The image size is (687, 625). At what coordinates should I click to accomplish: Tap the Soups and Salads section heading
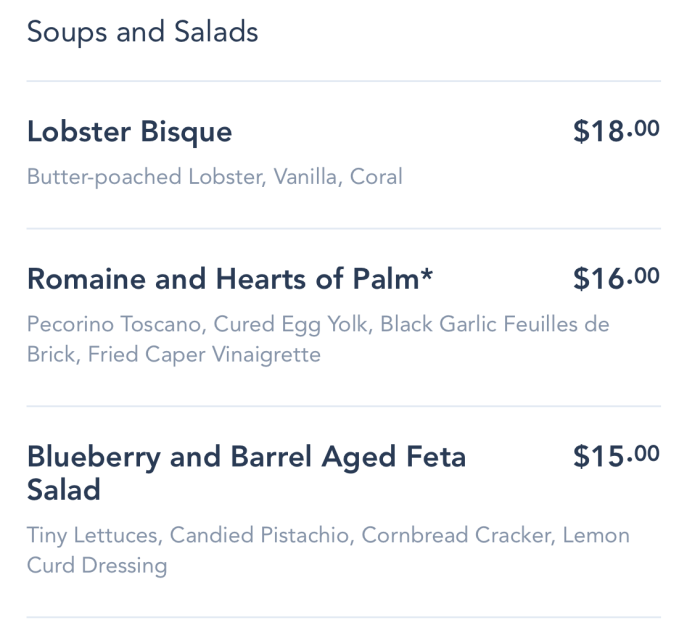[x=142, y=32]
